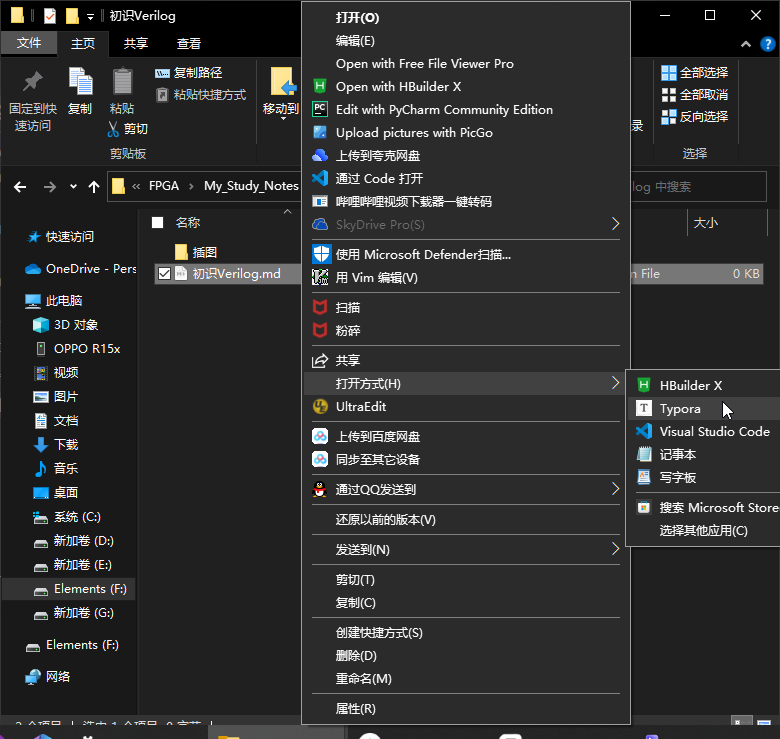
Task: Open Explorer help question mark icon
Action: coord(767,44)
